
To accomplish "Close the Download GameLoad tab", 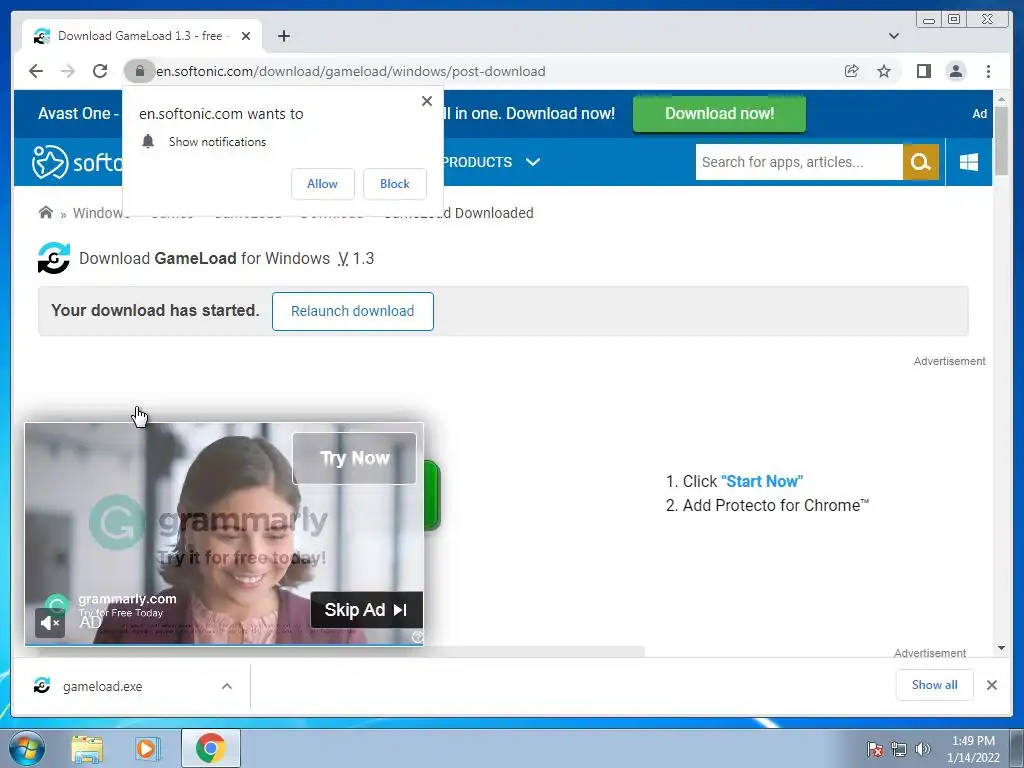I will 246,36.
